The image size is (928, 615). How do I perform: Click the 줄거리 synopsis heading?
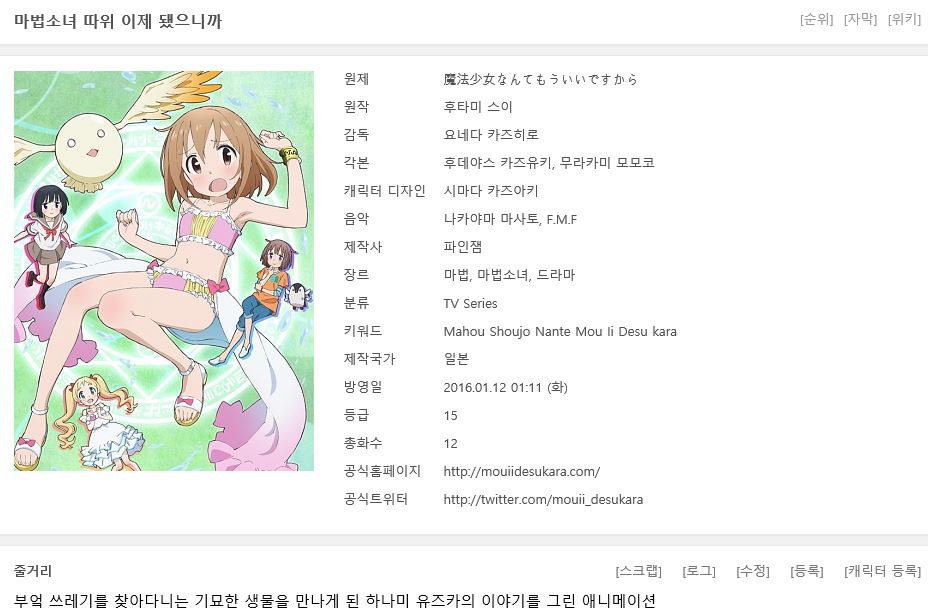[33, 571]
